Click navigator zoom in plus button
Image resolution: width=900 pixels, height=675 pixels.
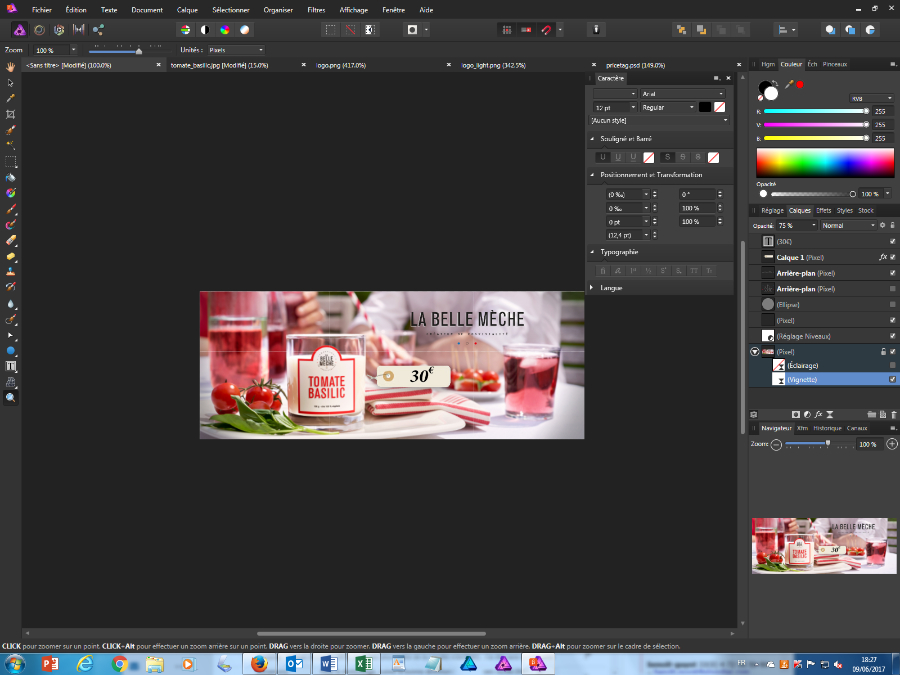(x=892, y=444)
